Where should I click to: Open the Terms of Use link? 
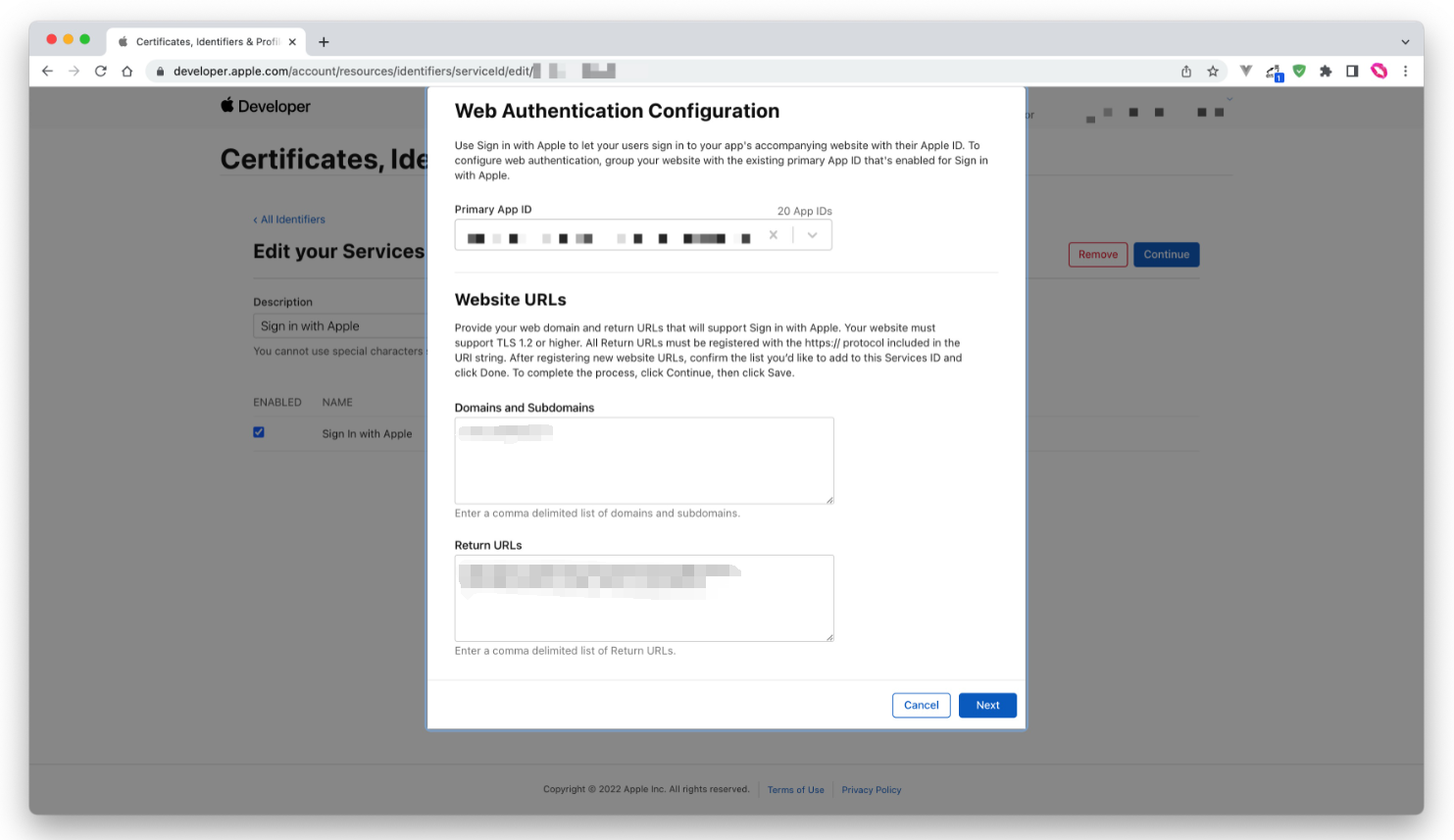click(796, 790)
